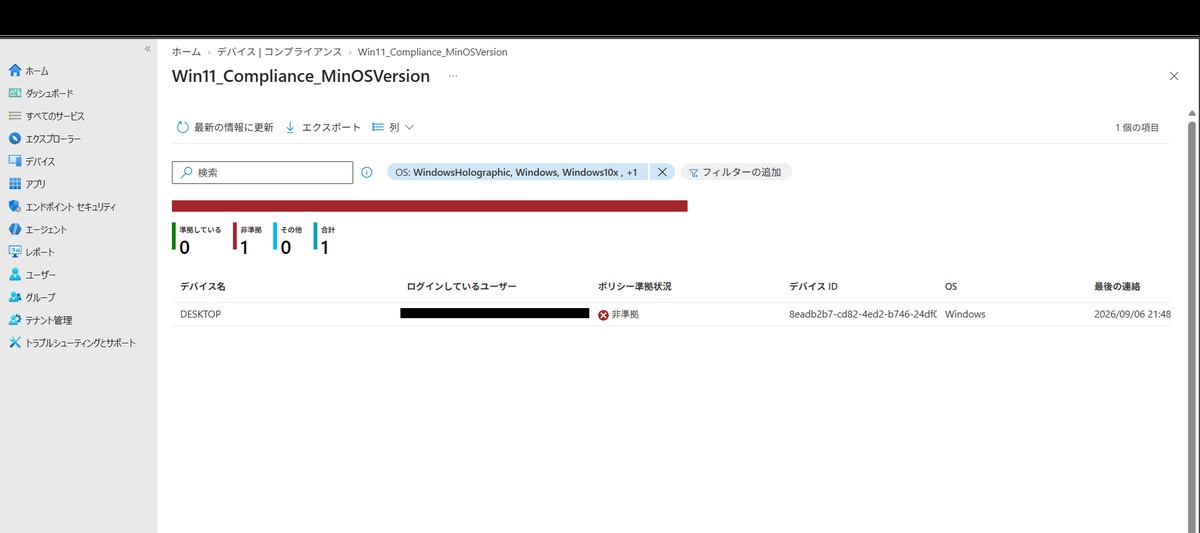
Task: Click the info icon beside search box
Action: click(366, 172)
